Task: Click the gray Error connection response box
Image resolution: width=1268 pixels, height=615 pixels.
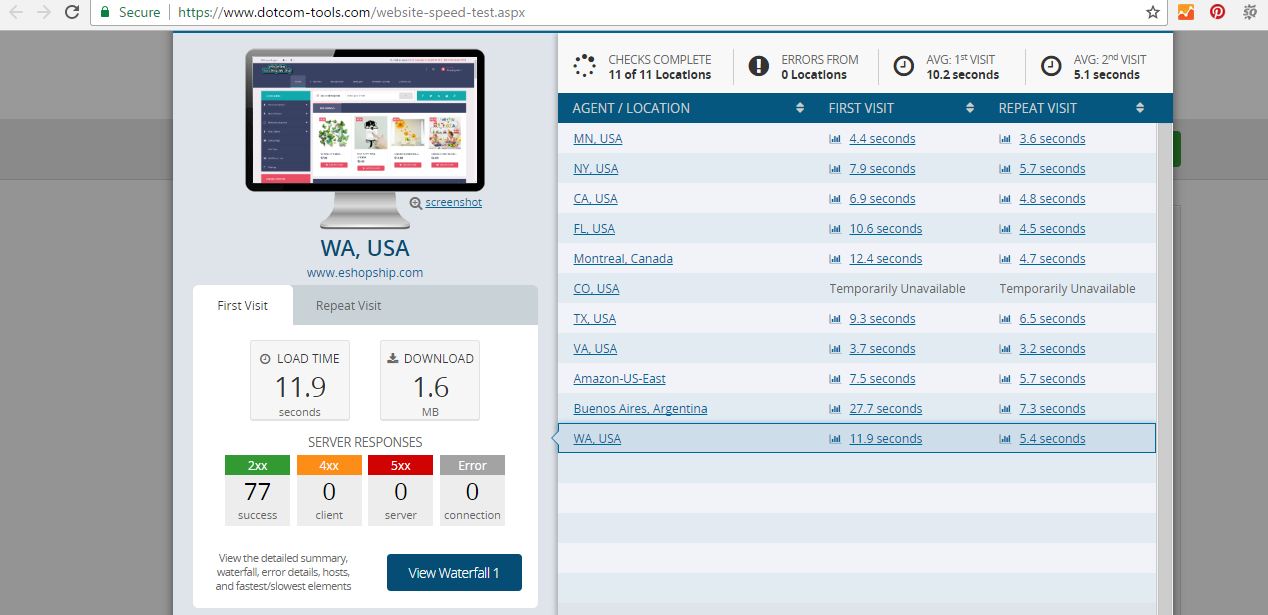Action: pos(472,490)
